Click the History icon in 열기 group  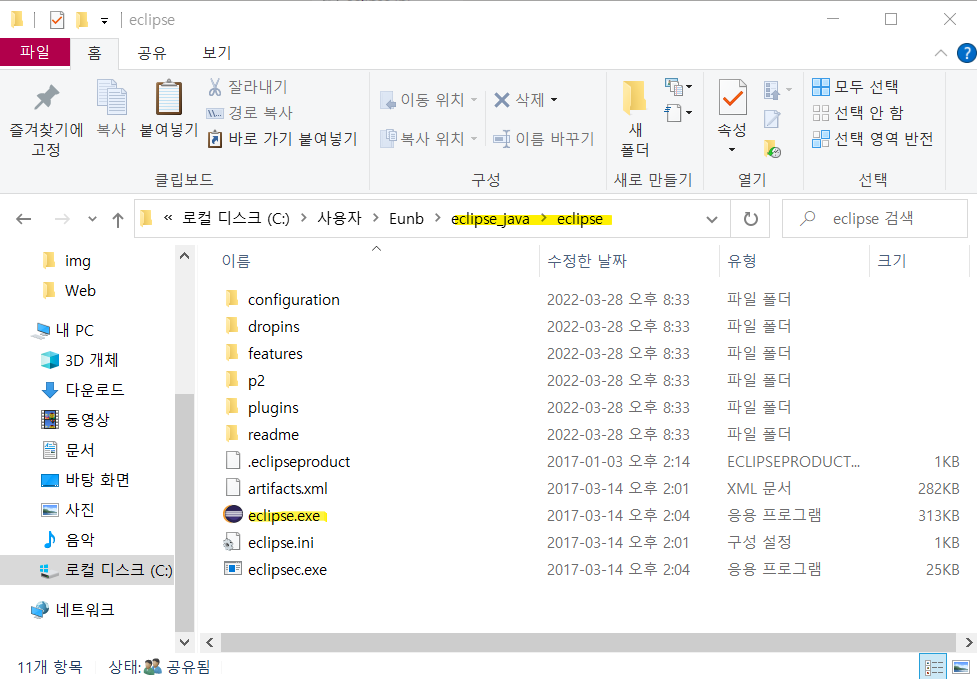(773, 149)
